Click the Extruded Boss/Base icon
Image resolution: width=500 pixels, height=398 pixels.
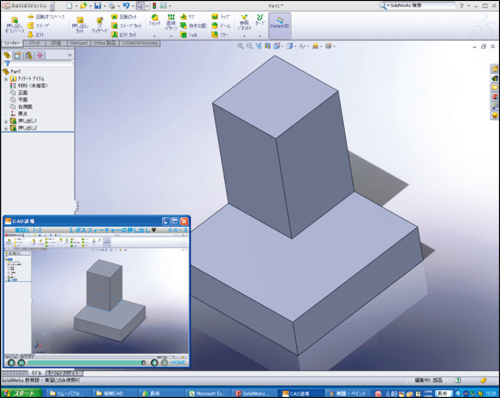[x=14, y=24]
